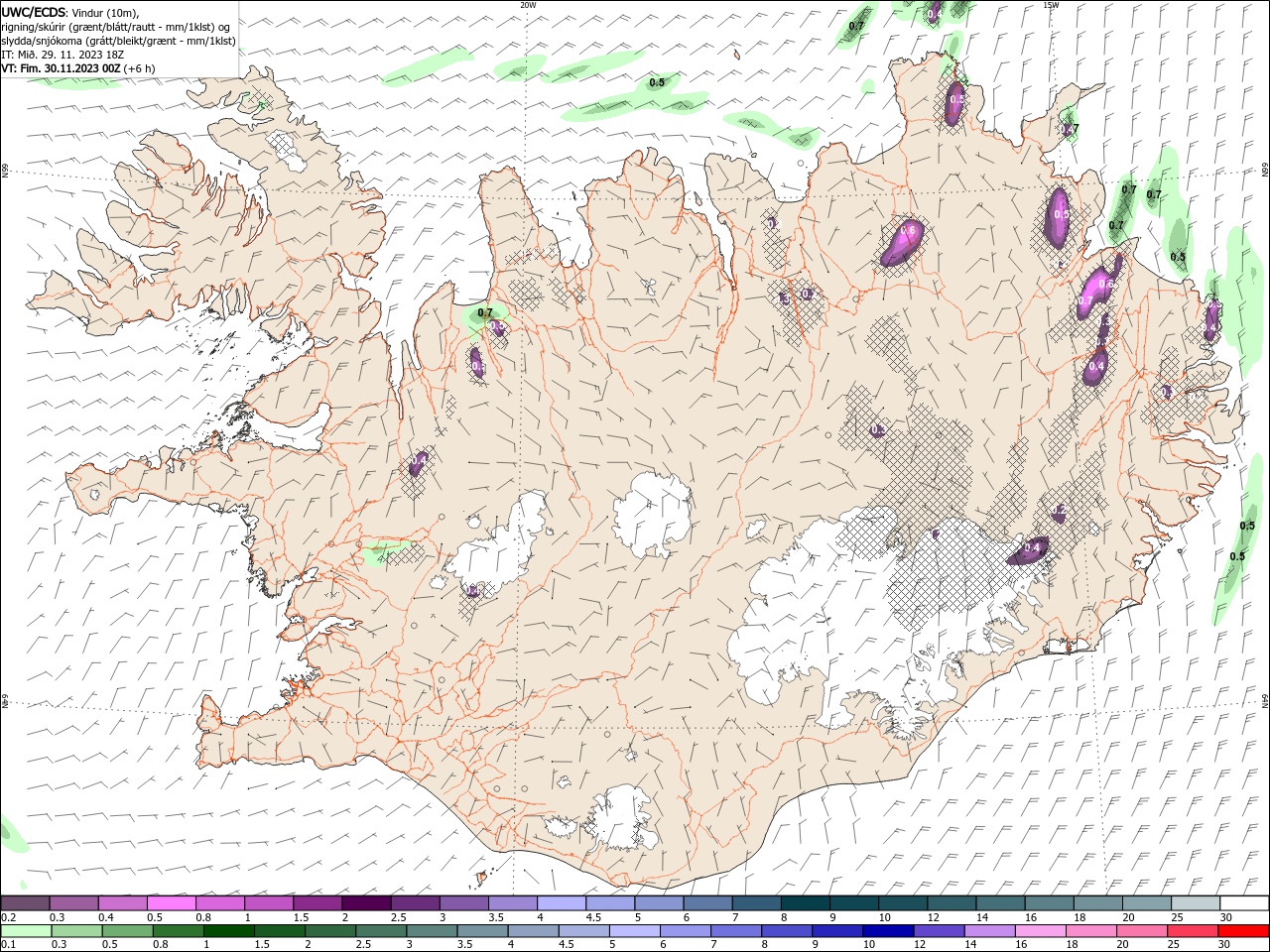This screenshot has width=1270, height=952.
Task: Click the 'UWC/ECDS' title text
Action: 34,12
